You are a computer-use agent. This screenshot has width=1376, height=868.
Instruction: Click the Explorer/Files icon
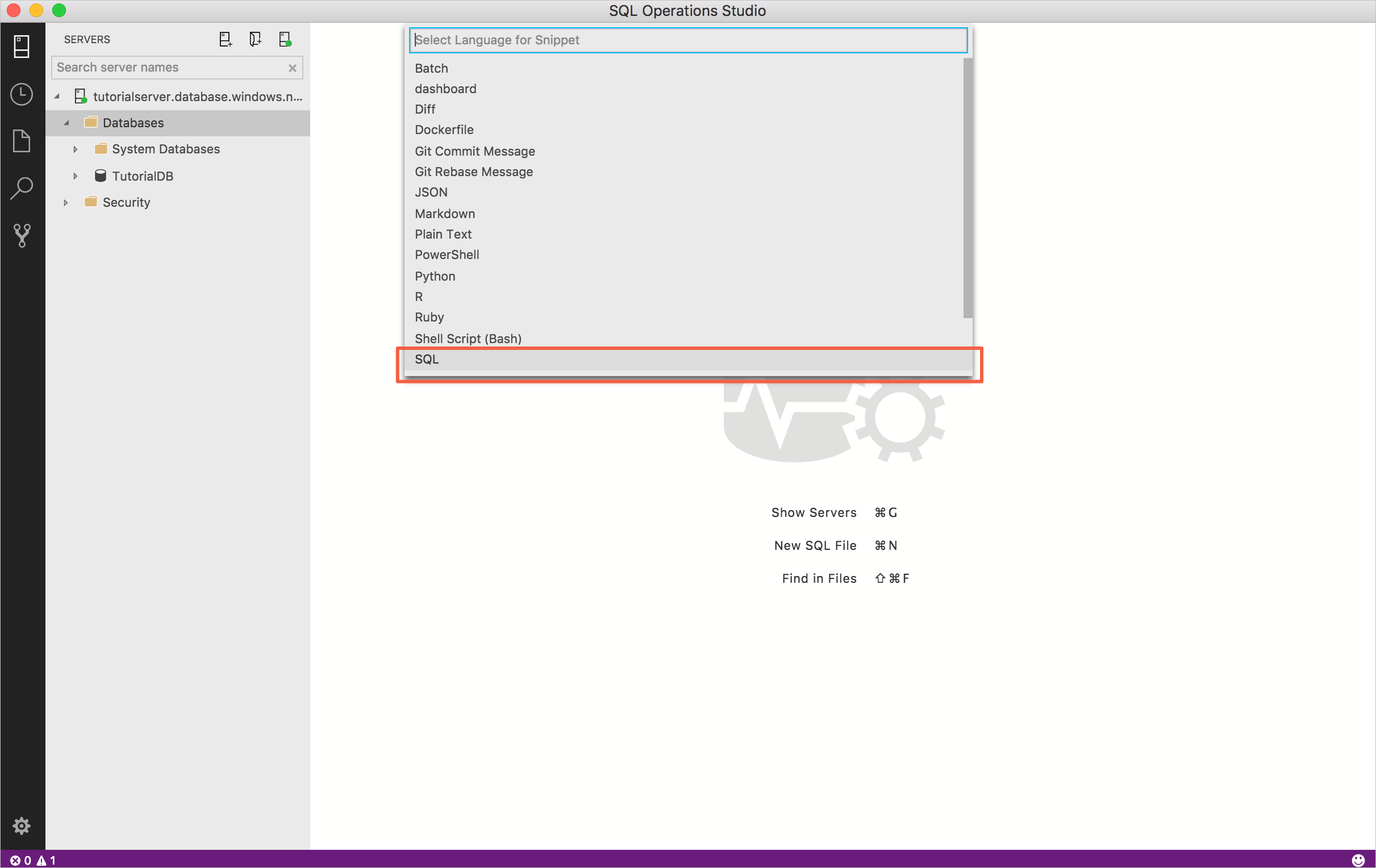(22, 141)
